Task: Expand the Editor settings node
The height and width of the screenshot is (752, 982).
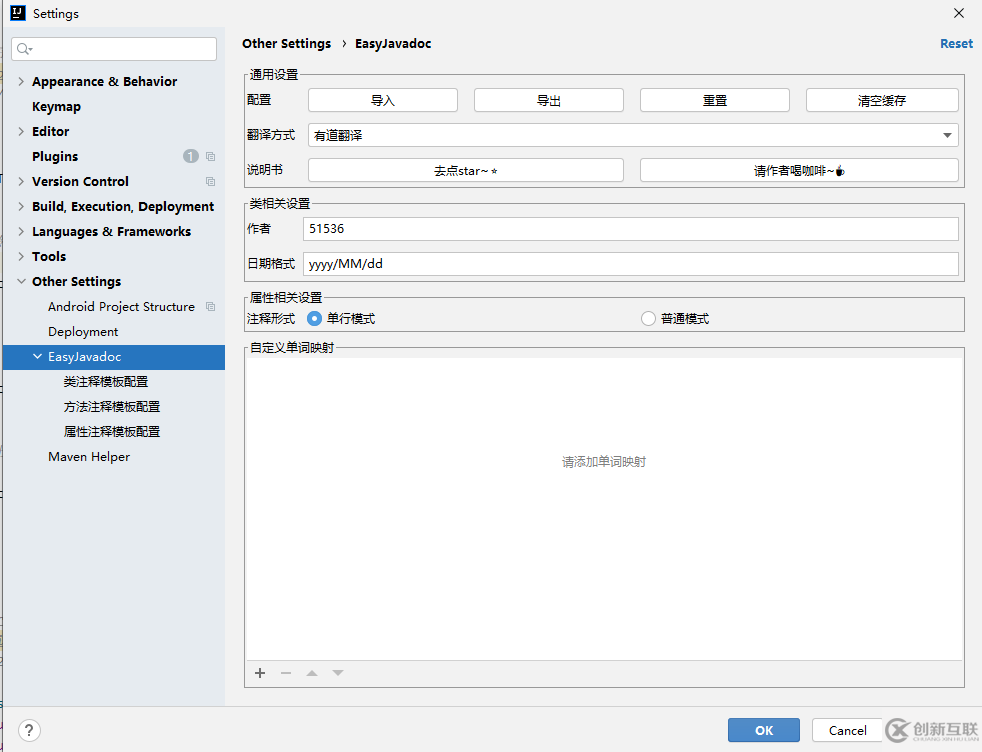Action: point(21,131)
